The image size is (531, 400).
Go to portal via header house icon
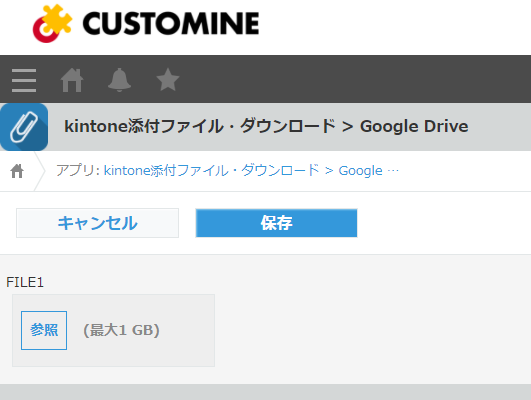pos(72,80)
